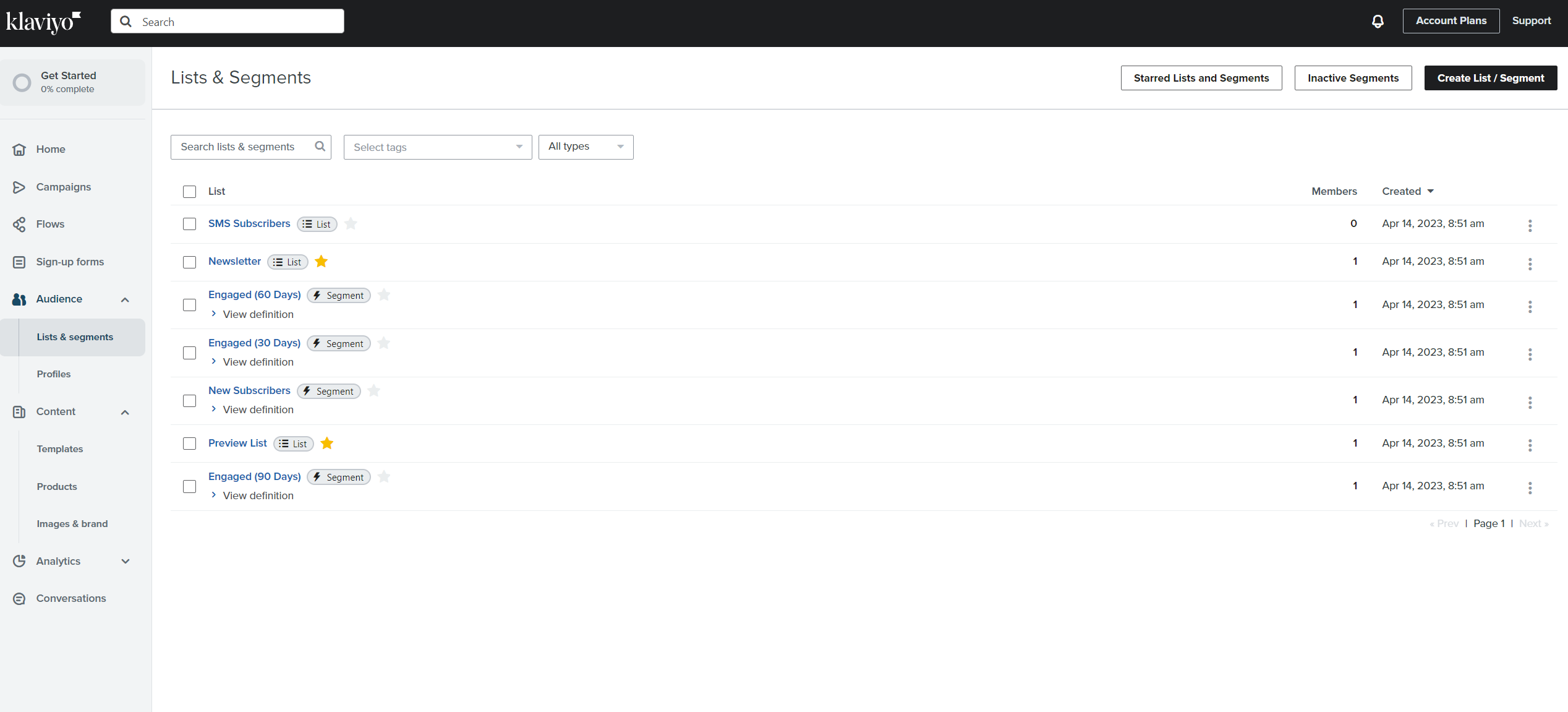
Task: Open the Templates section under Content
Action: click(x=60, y=449)
